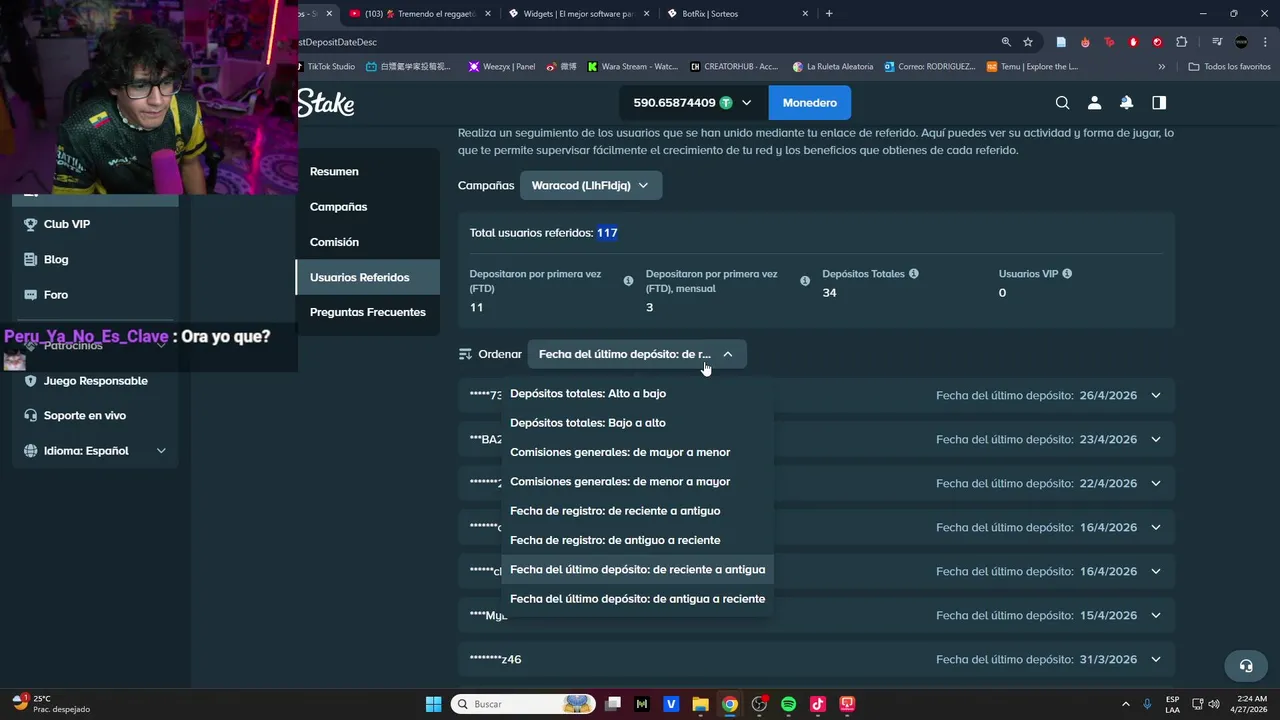1280x720 pixels.
Task: Open Spotify from the taskbar
Action: pyautogui.click(x=788, y=704)
